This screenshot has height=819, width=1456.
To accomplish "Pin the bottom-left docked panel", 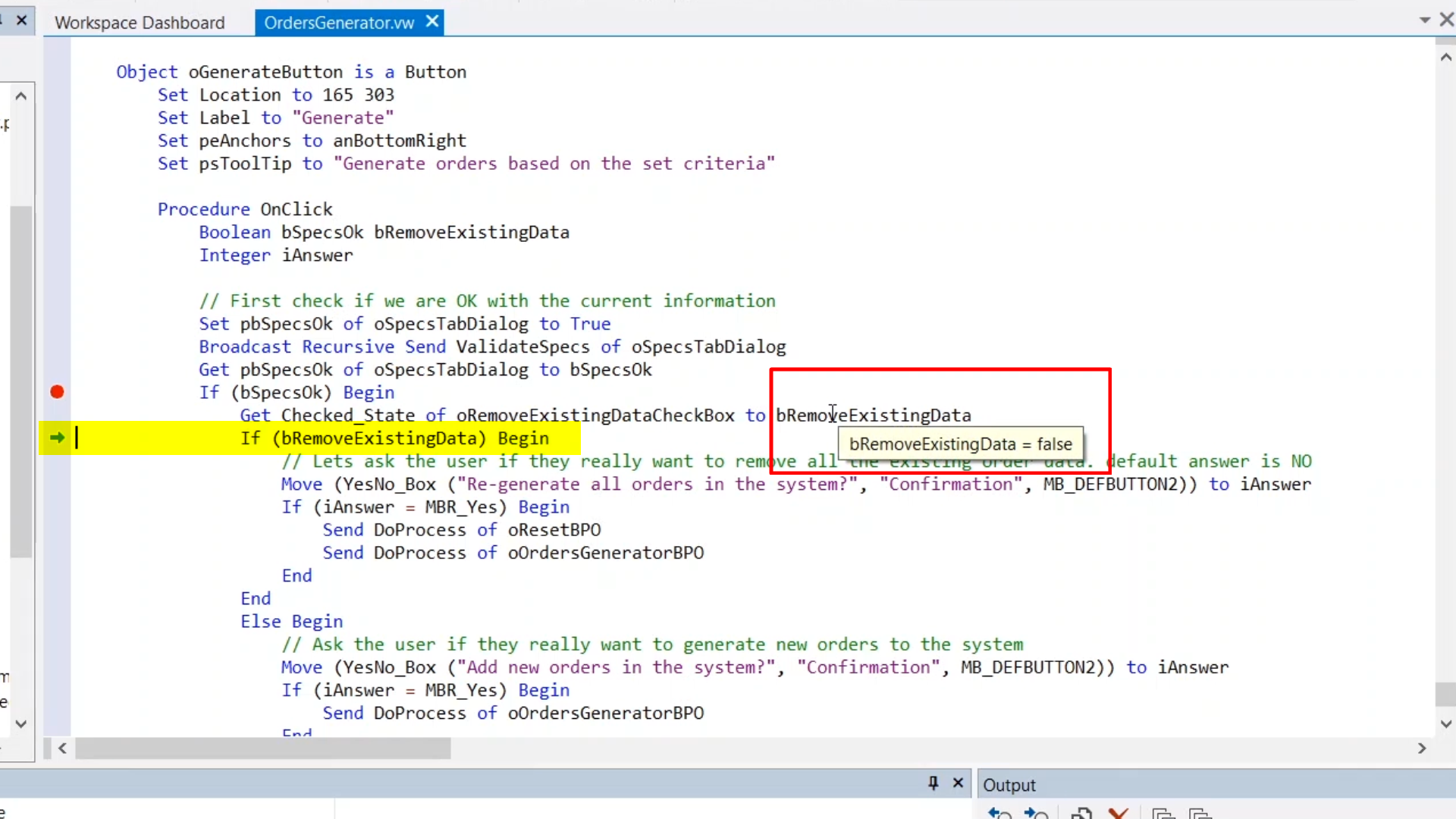I will (x=934, y=783).
